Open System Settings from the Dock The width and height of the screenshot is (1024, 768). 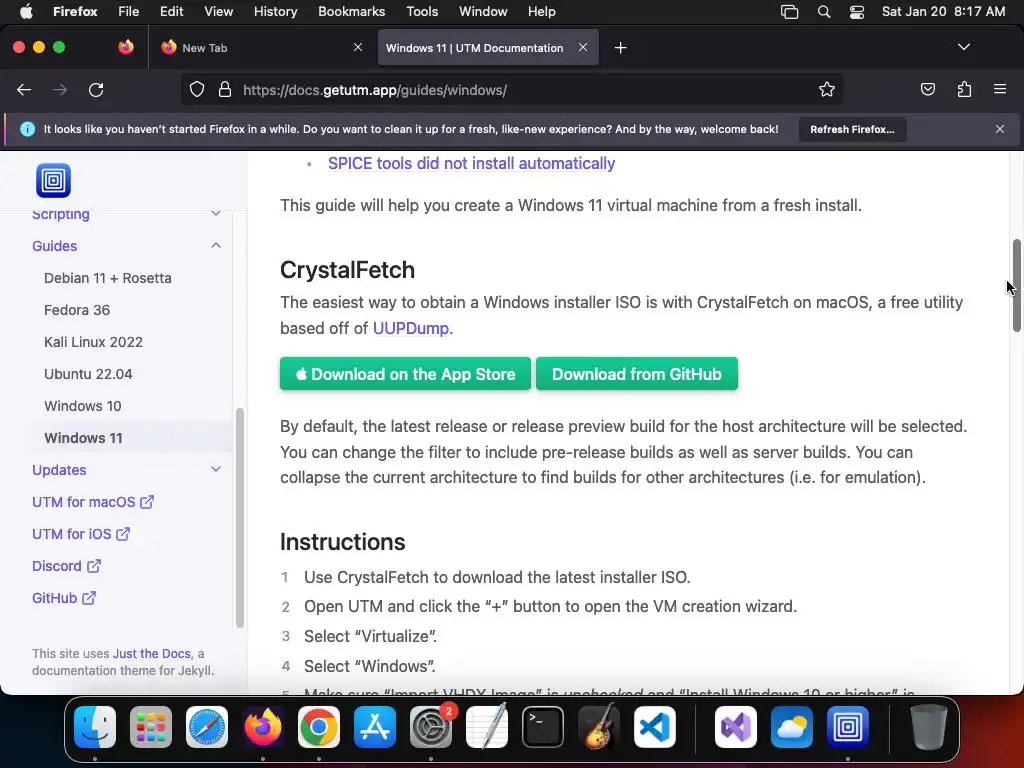[431, 727]
